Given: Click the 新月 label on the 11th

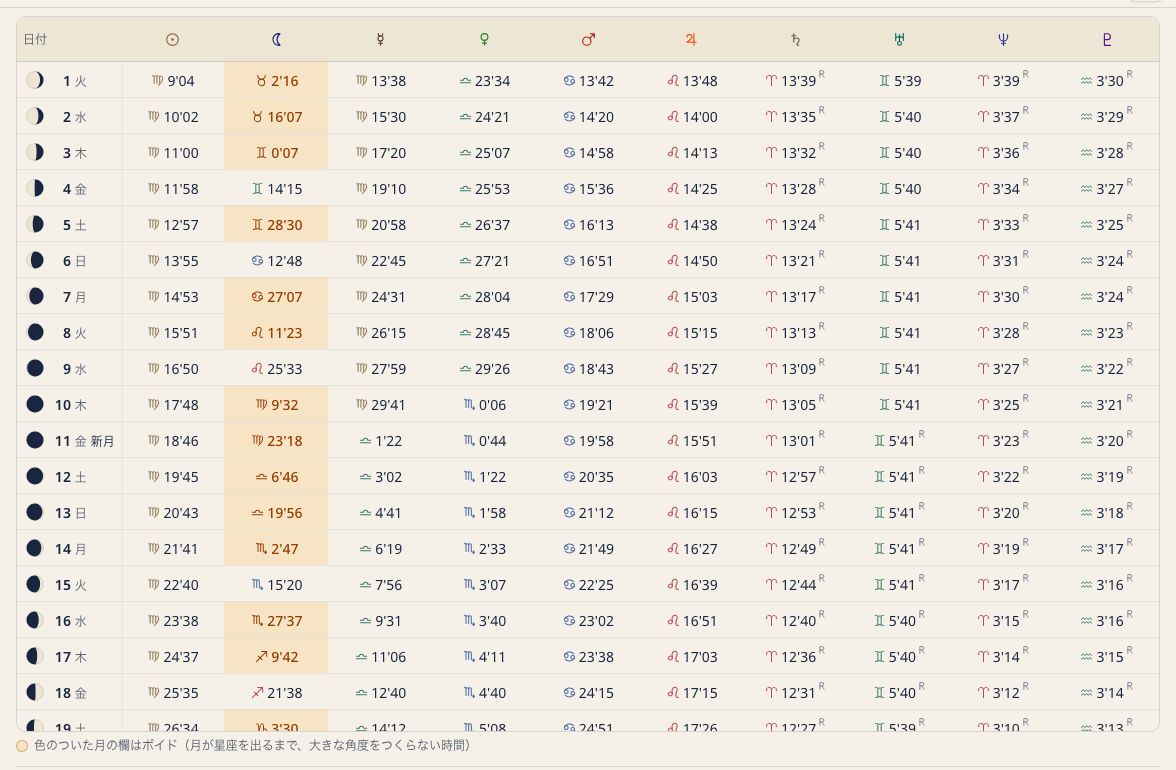Looking at the screenshot, I should click(x=102, y=441).
